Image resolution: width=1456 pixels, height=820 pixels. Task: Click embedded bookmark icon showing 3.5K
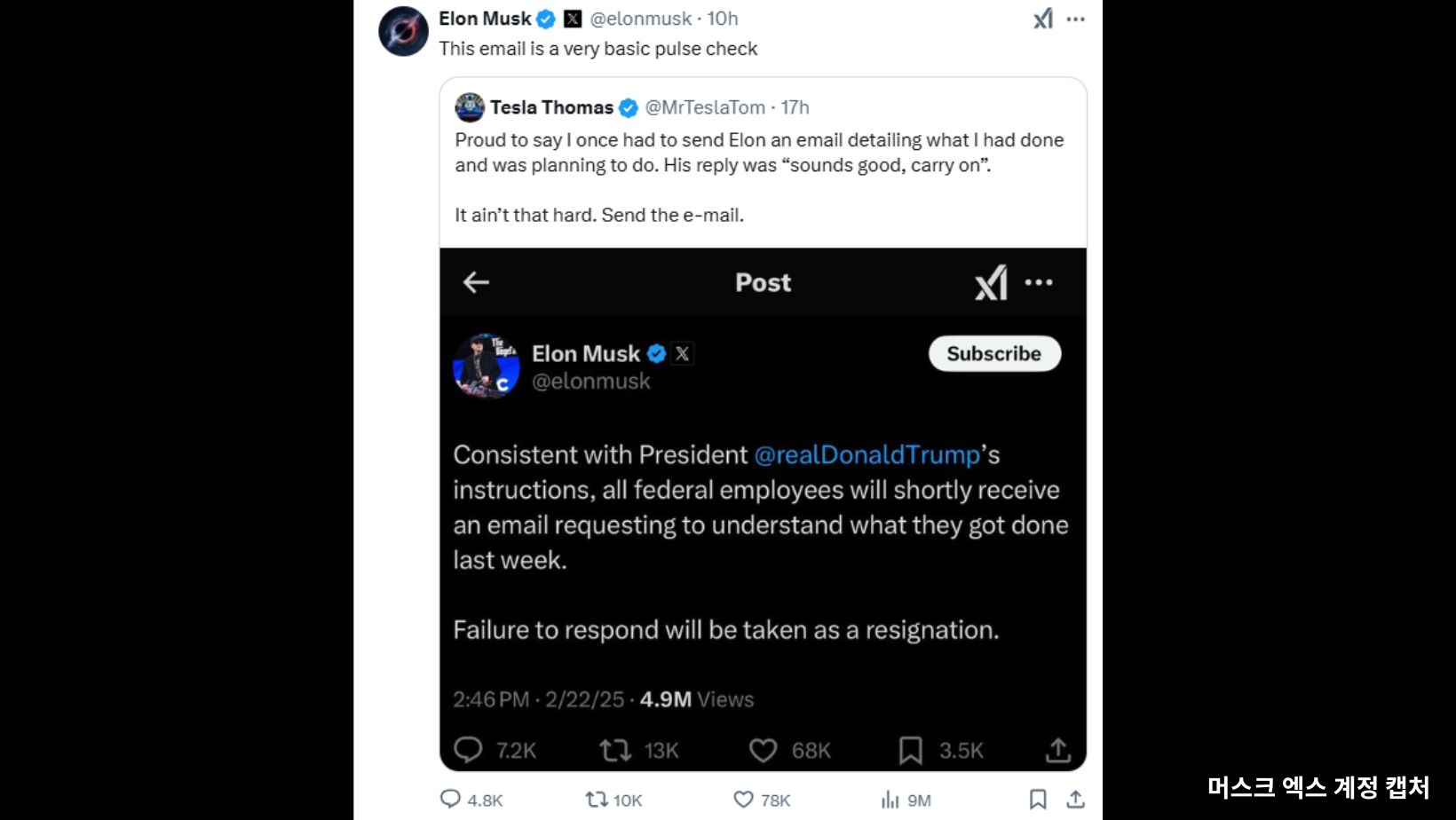pyautogui.click(x=910, y=750)
